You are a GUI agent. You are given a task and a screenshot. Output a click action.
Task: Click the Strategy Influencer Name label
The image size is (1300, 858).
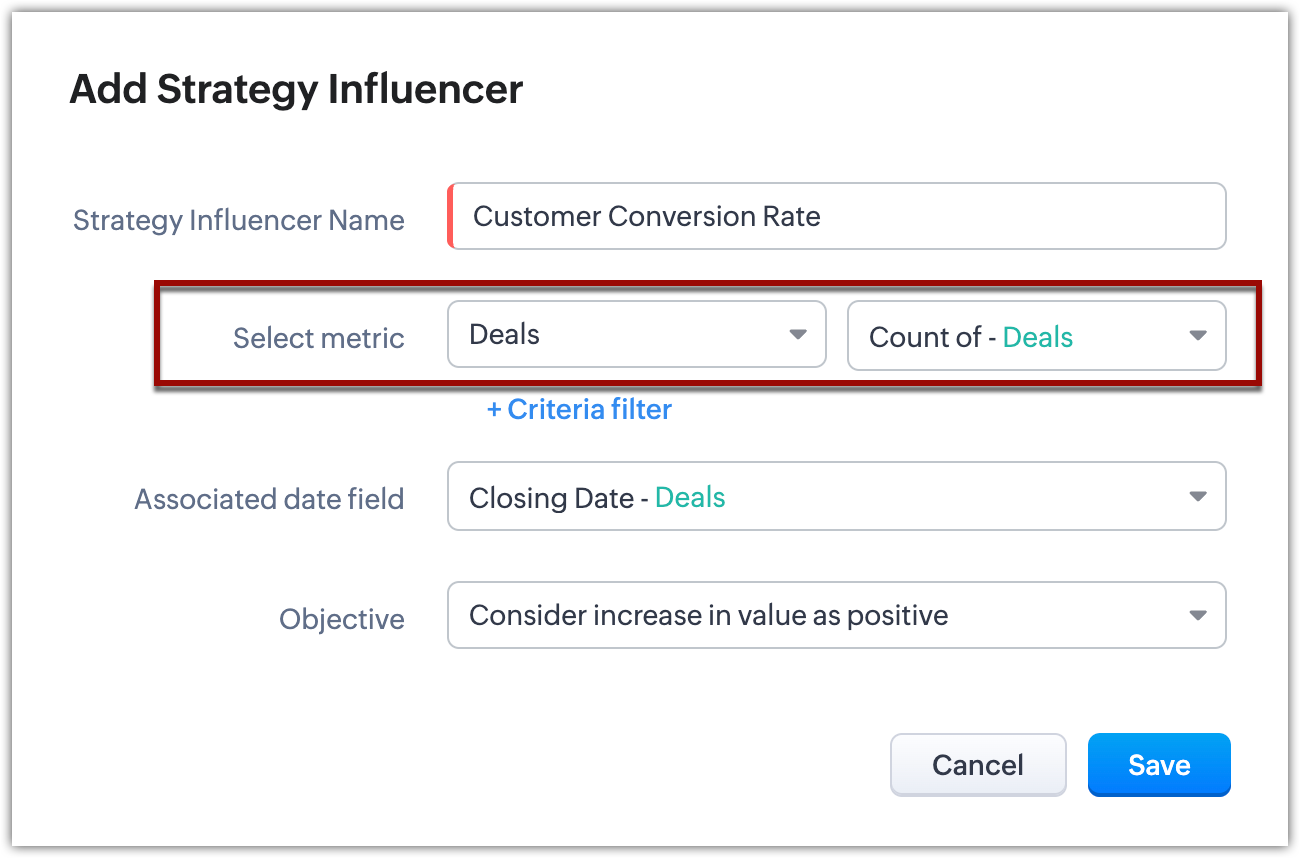239,220
